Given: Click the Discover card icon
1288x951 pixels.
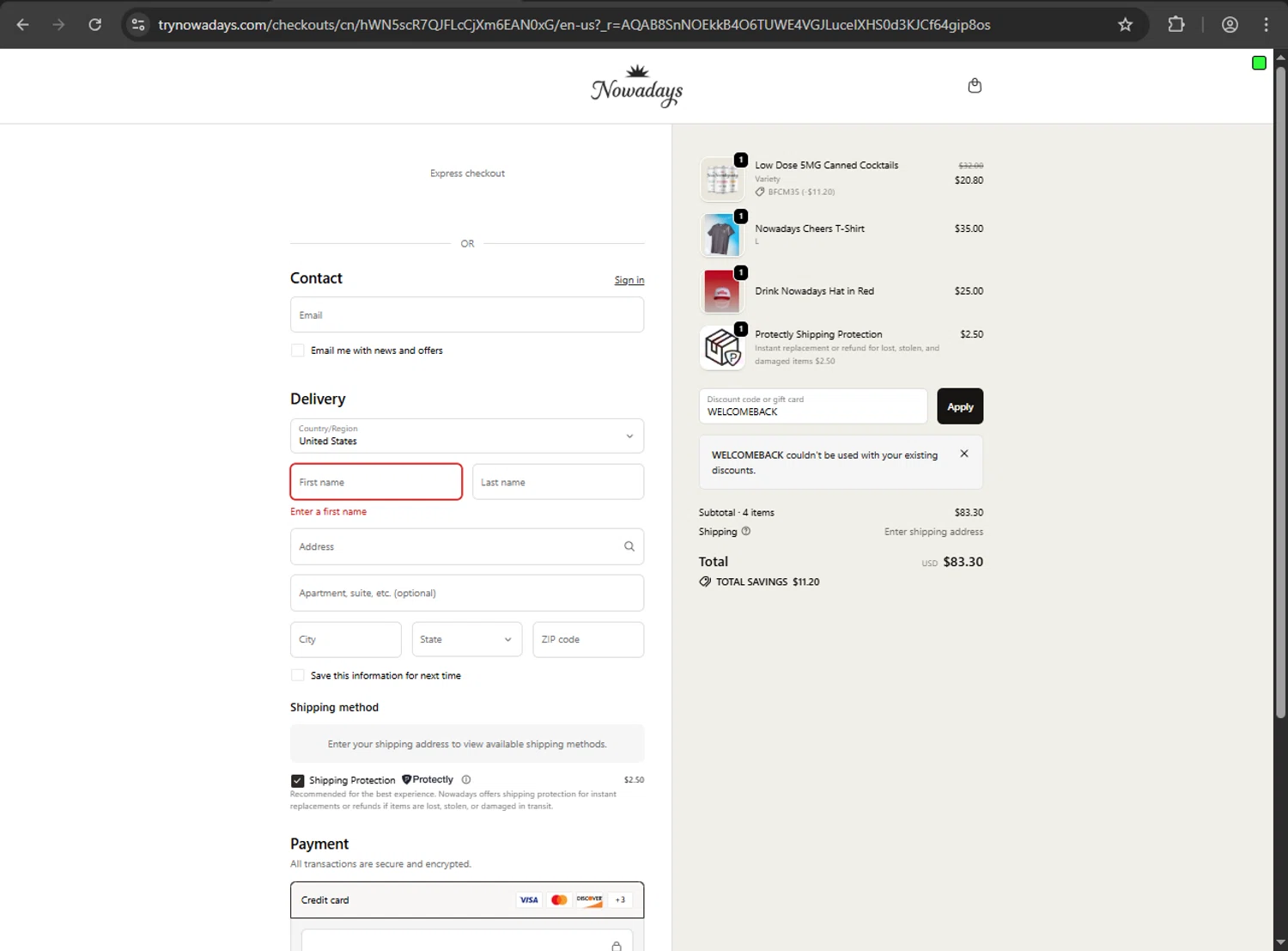Looking at the screenshot, I should click(589, 900).
